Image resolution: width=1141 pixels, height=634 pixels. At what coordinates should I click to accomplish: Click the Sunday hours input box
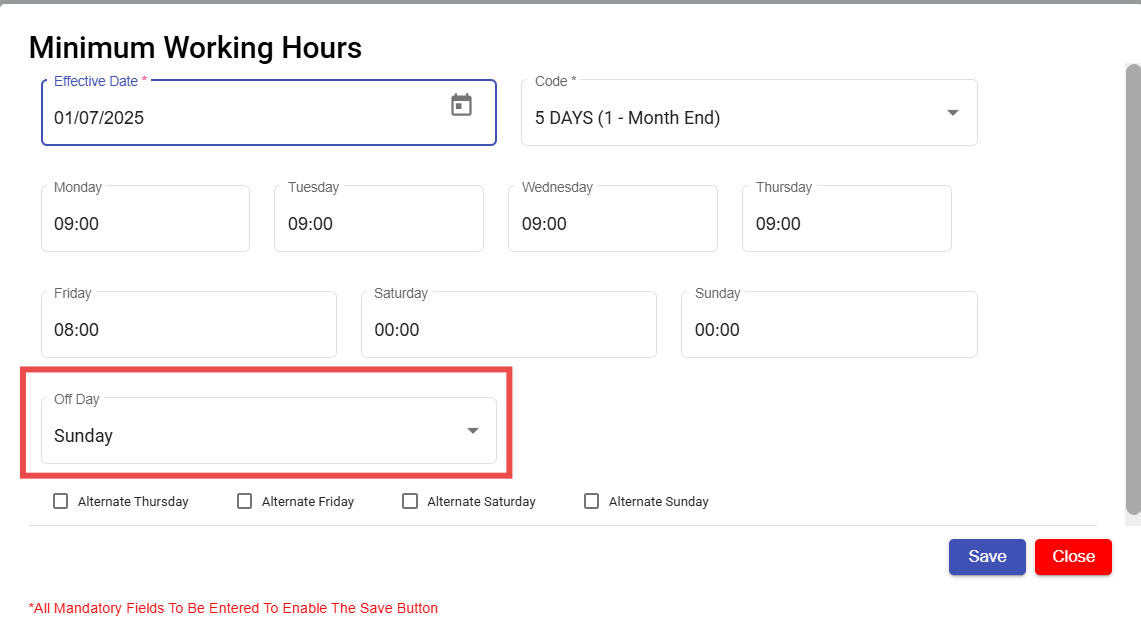(x=828, y=330)
